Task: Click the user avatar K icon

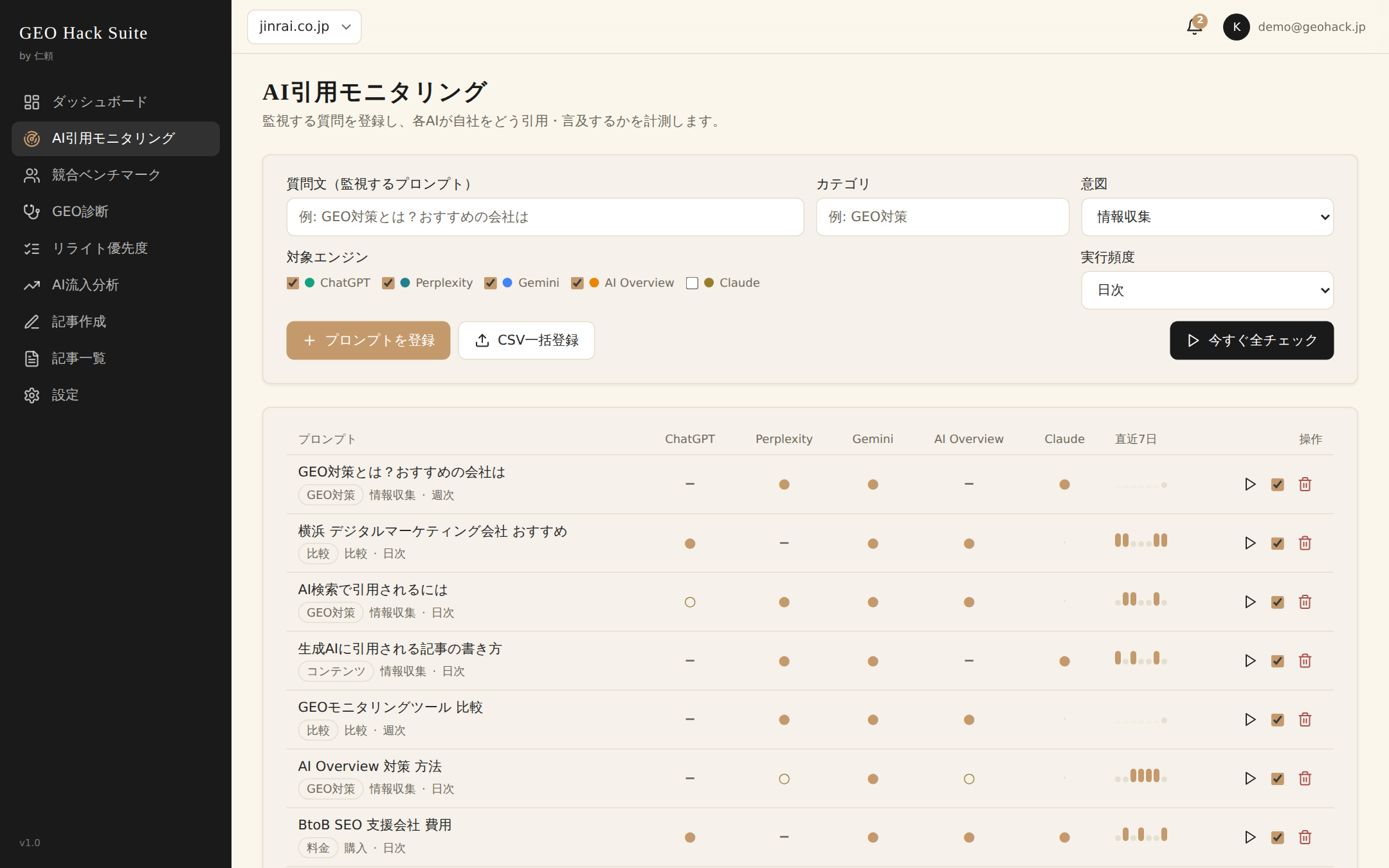Action: tap(1236, 27)
